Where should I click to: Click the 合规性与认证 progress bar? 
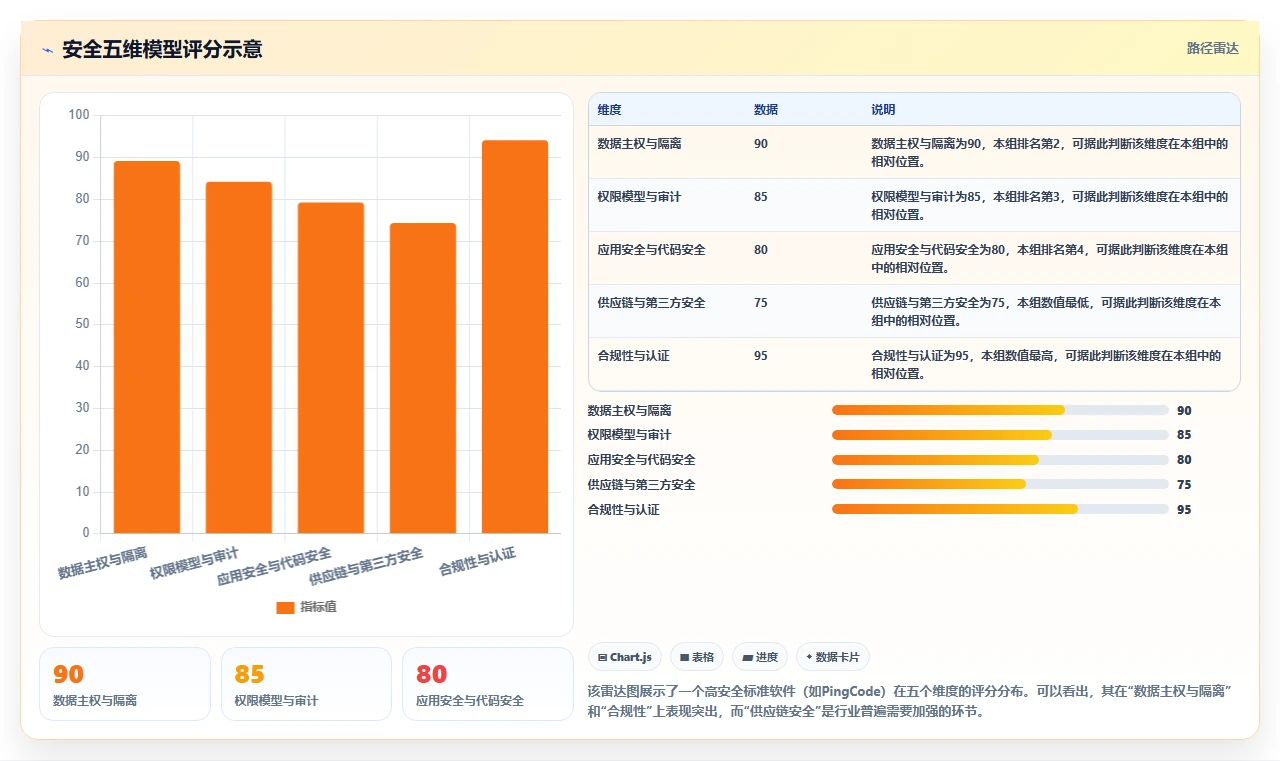tap(1000, 509)
